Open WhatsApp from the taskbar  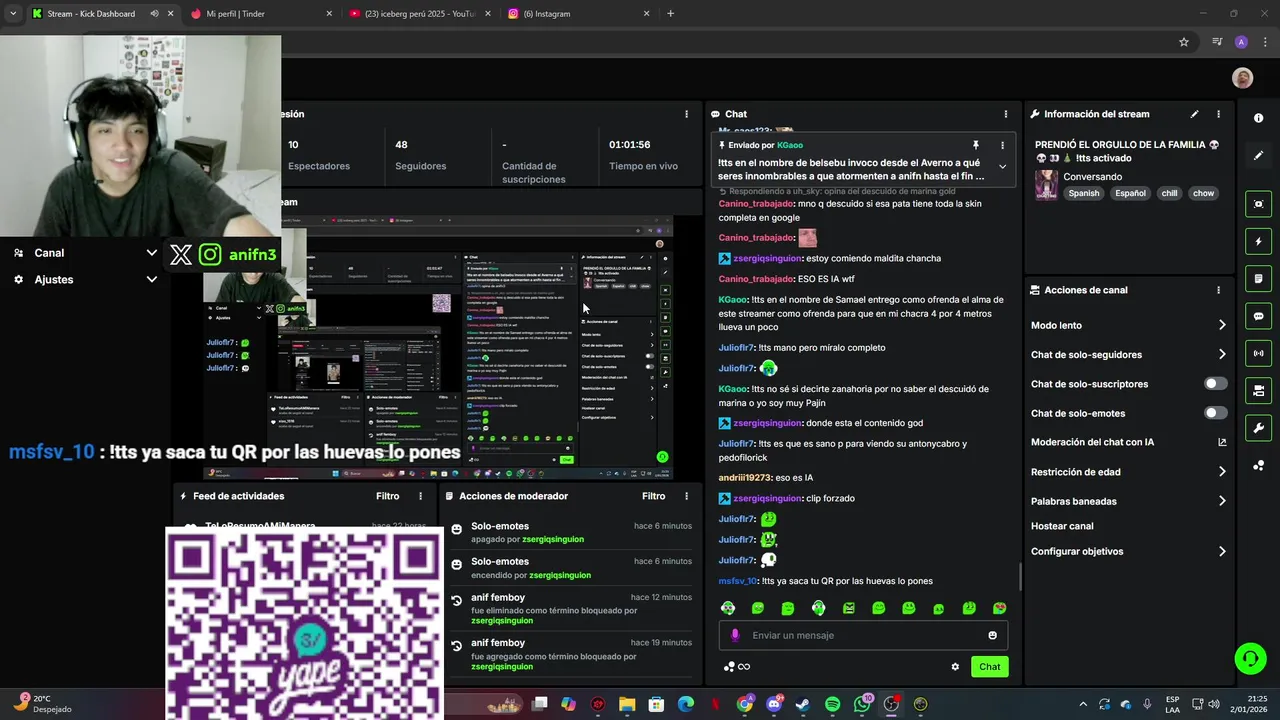862,704
